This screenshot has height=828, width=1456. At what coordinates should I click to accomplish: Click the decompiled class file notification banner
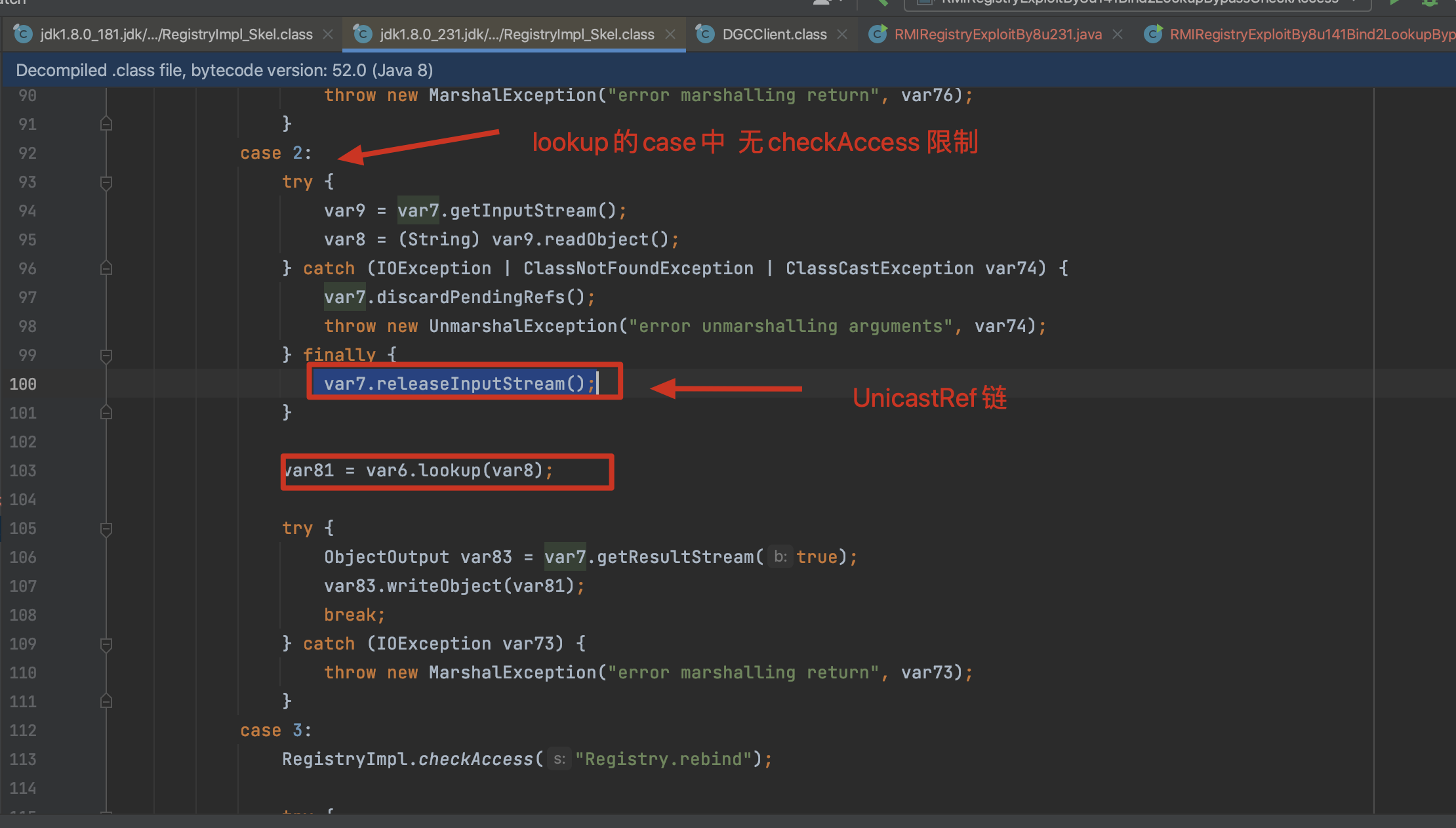tap(728, 70)
